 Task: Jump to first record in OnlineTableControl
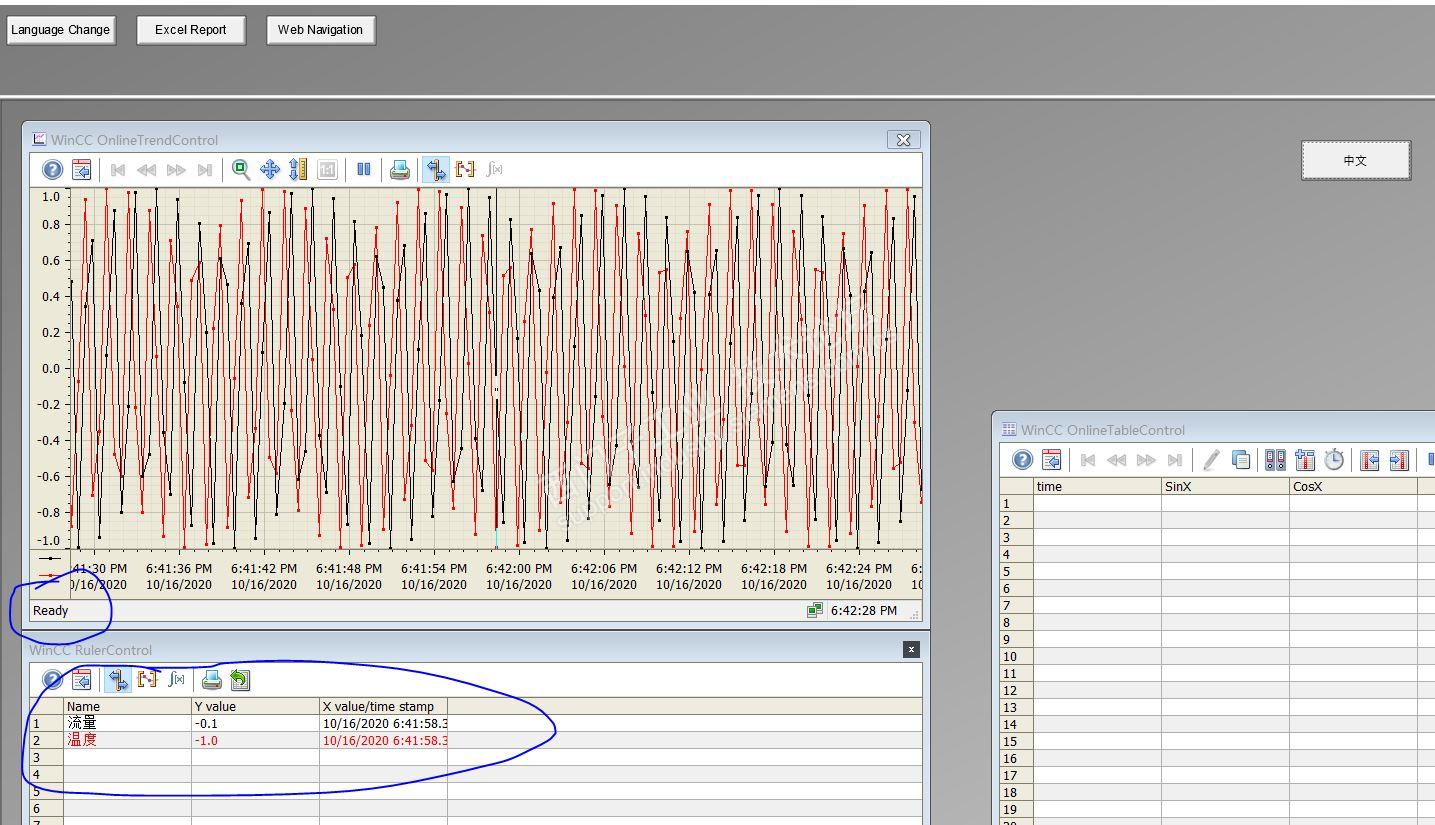(1087, 460)
